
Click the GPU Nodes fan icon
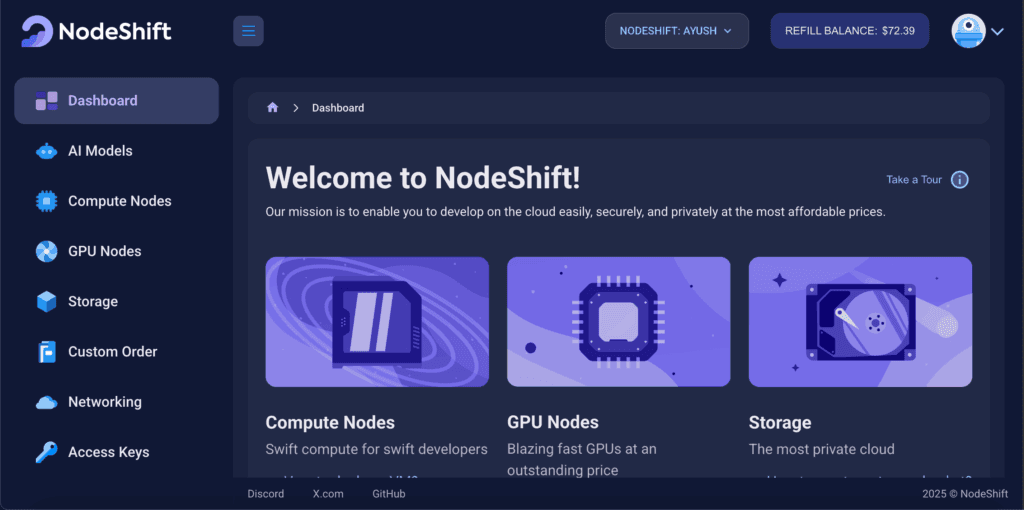coord(46,251)
